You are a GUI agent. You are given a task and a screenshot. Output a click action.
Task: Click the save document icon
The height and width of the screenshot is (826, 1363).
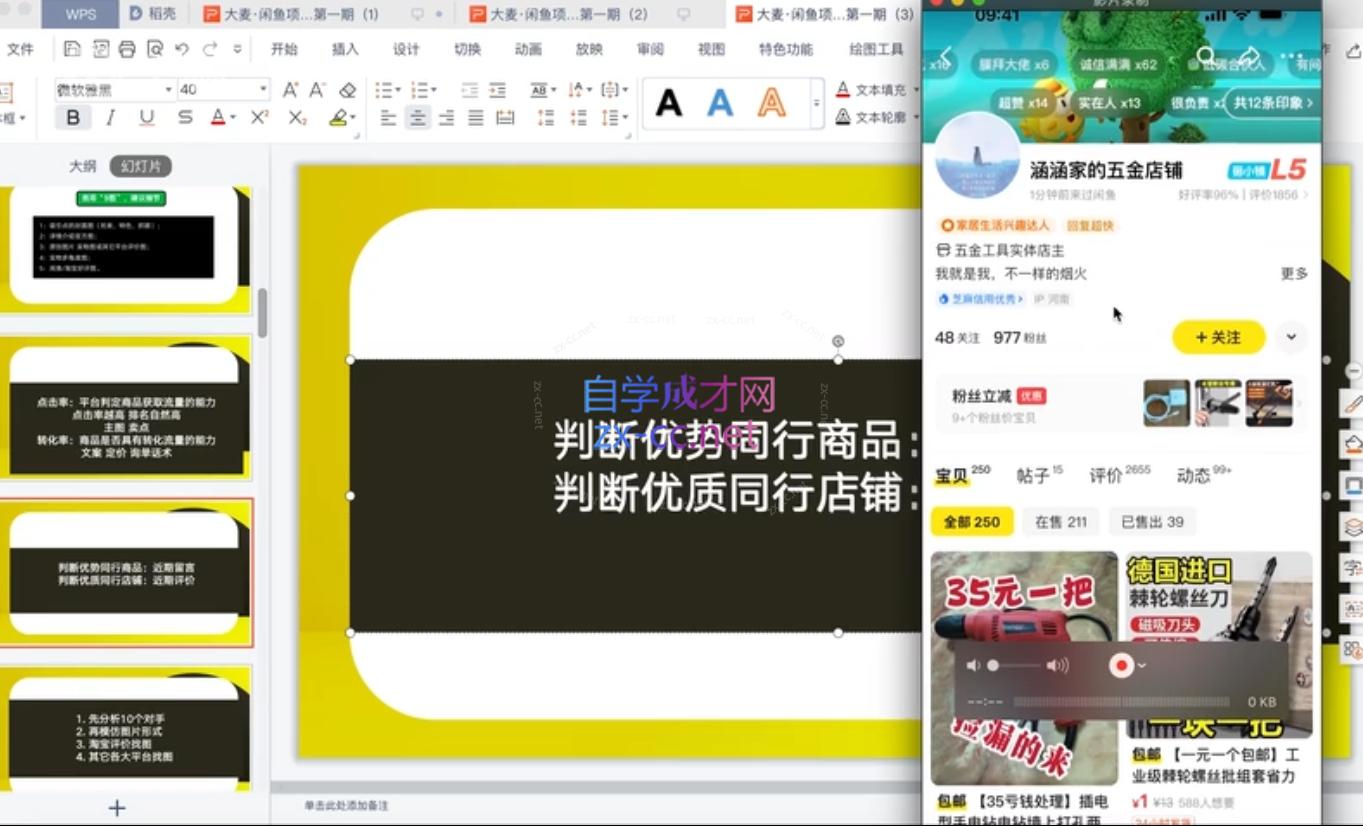coord(72,49)
